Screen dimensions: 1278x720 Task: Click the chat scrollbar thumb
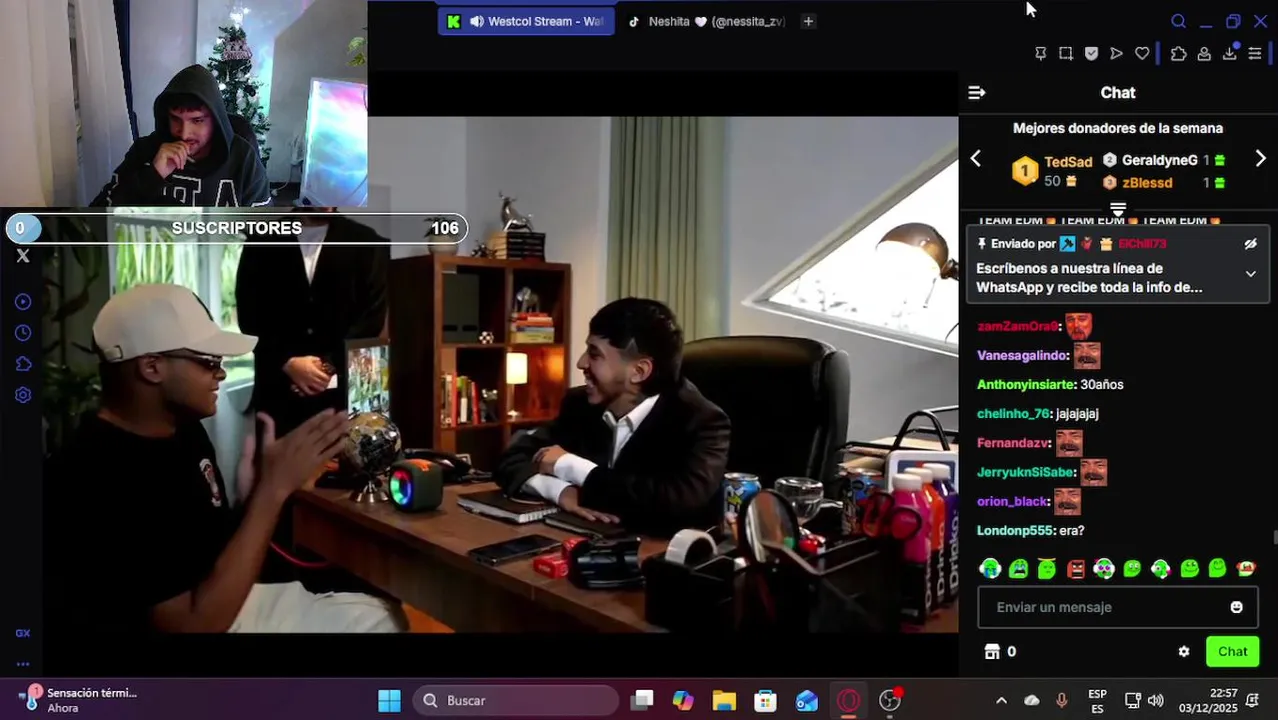1274,538
